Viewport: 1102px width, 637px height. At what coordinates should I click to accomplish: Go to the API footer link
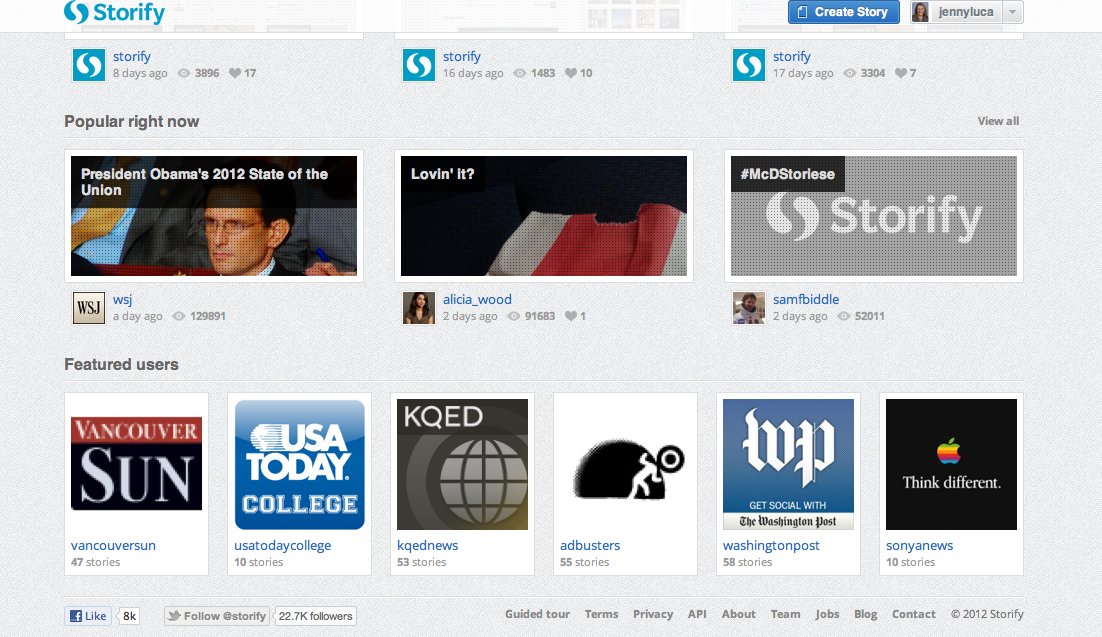[x=697, y=614]
